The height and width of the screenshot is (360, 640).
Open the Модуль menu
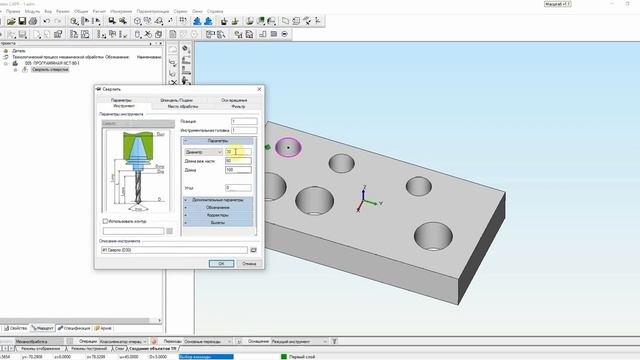point(32,11)
